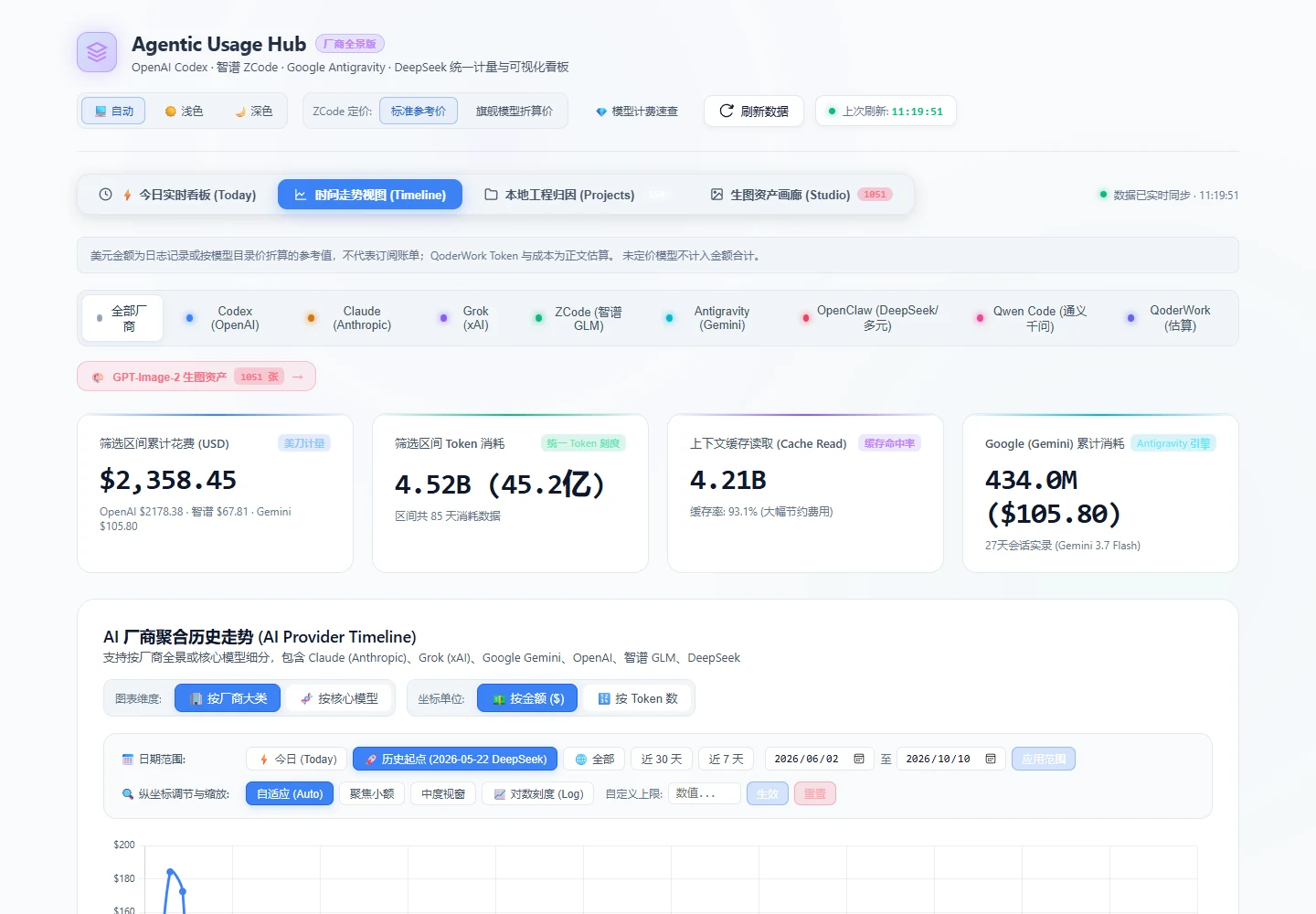
Task: Open the 生图资产画廊 (Studio) tab
Action: pyautogui.click(x=801, y=195)
